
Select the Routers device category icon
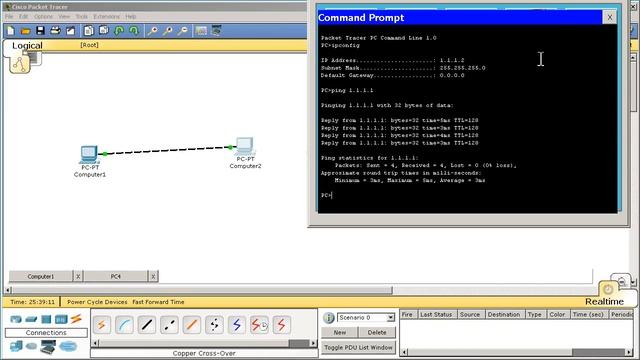tap(16, 319)
